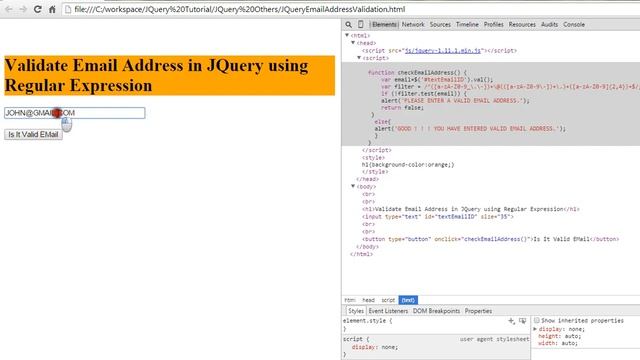Click the closing </html> tag line
Screen dimensions: 640x360
361,254
